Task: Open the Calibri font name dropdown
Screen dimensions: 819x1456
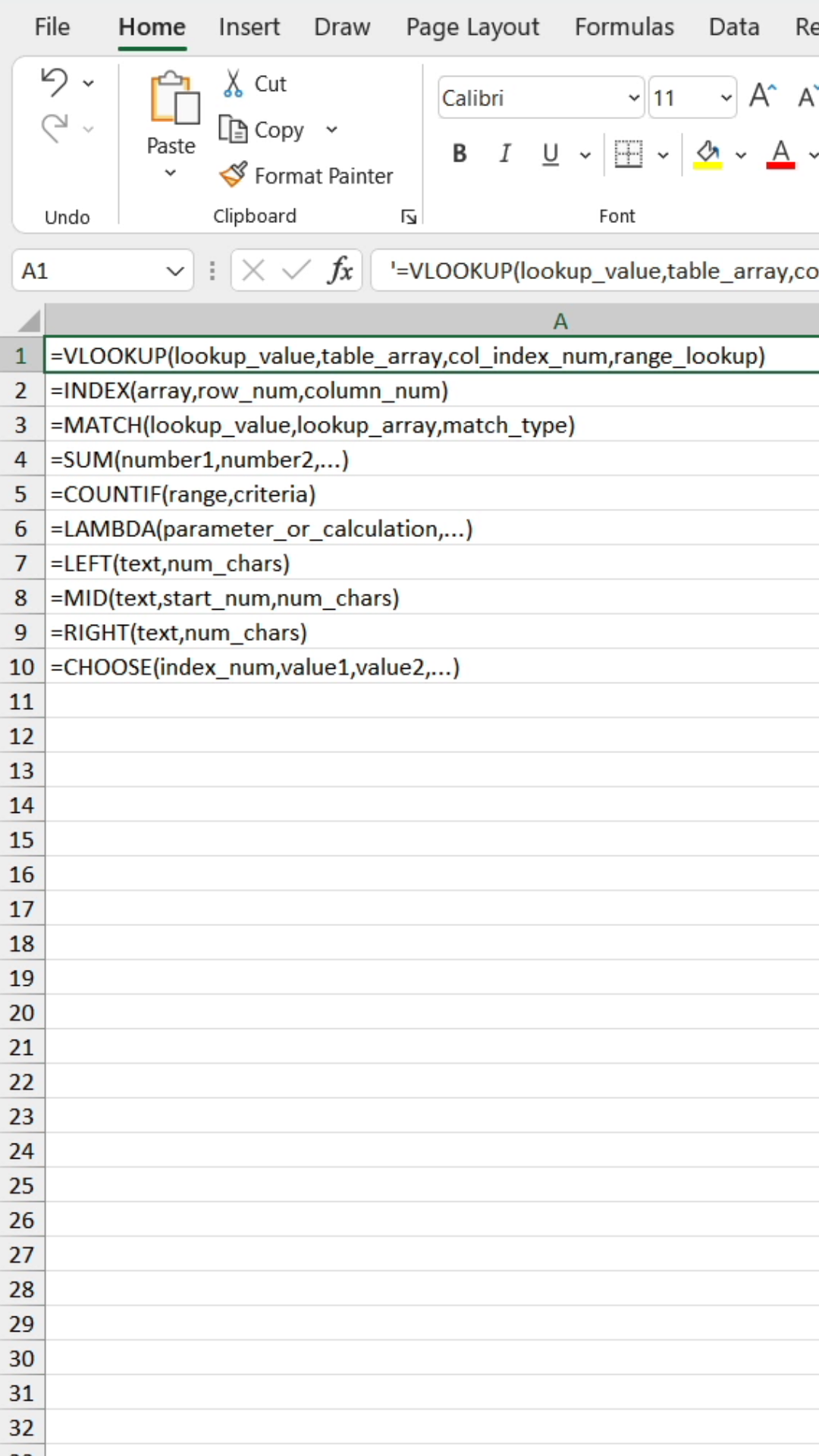Action: tap(634, 98)
